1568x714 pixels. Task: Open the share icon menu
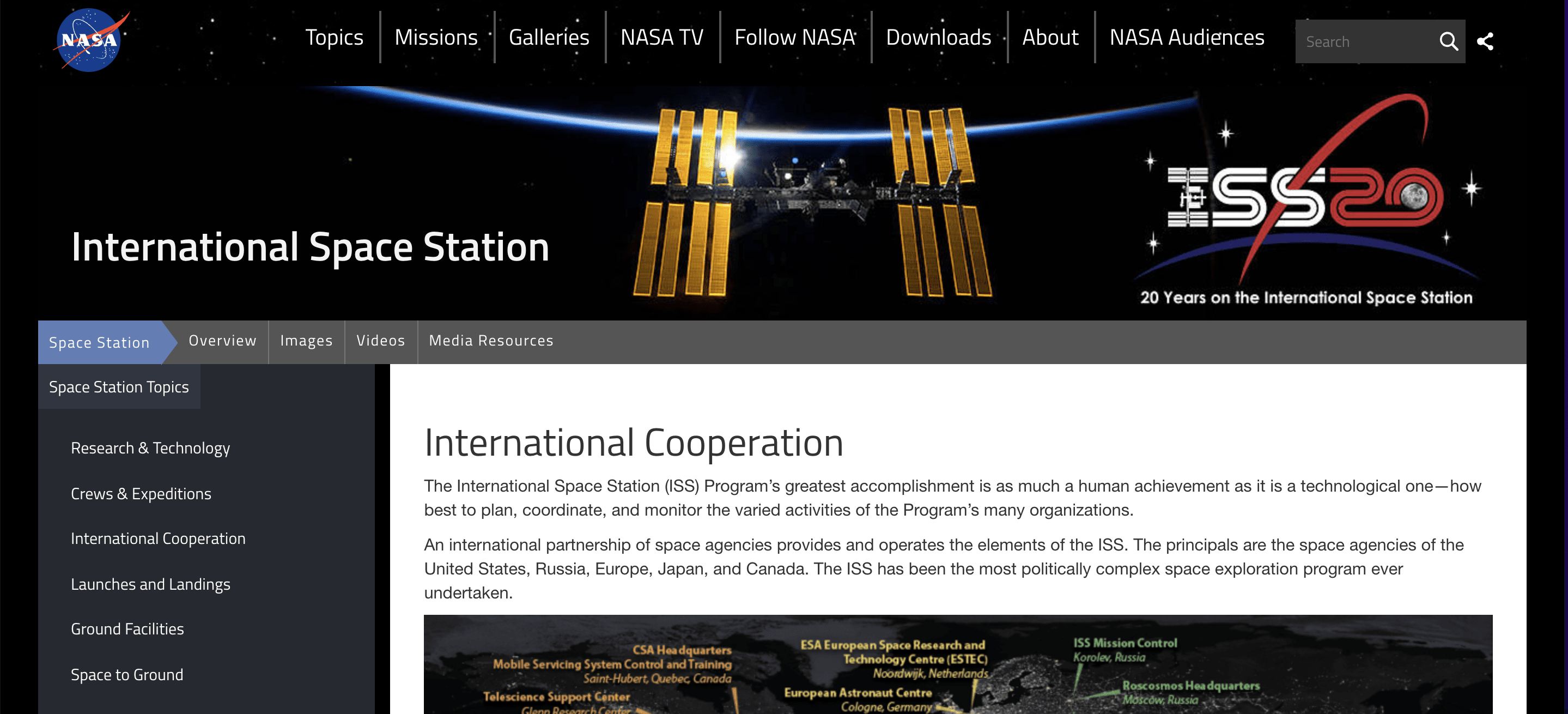point(1485,41)
